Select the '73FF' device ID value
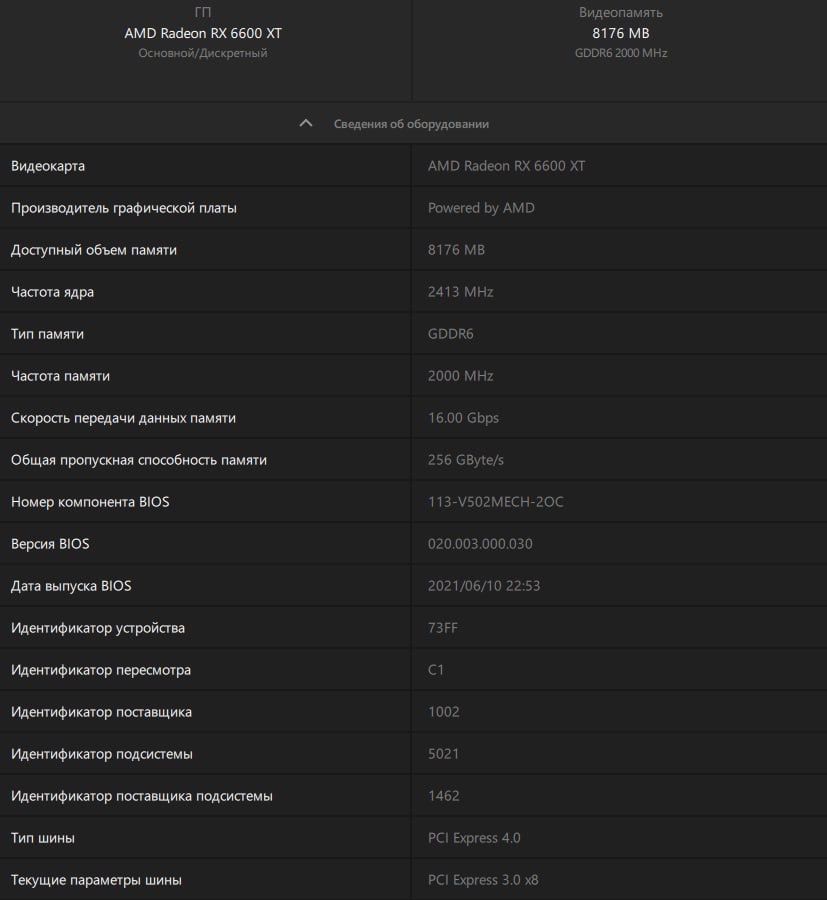827x900 pixels. pos(442,628)
